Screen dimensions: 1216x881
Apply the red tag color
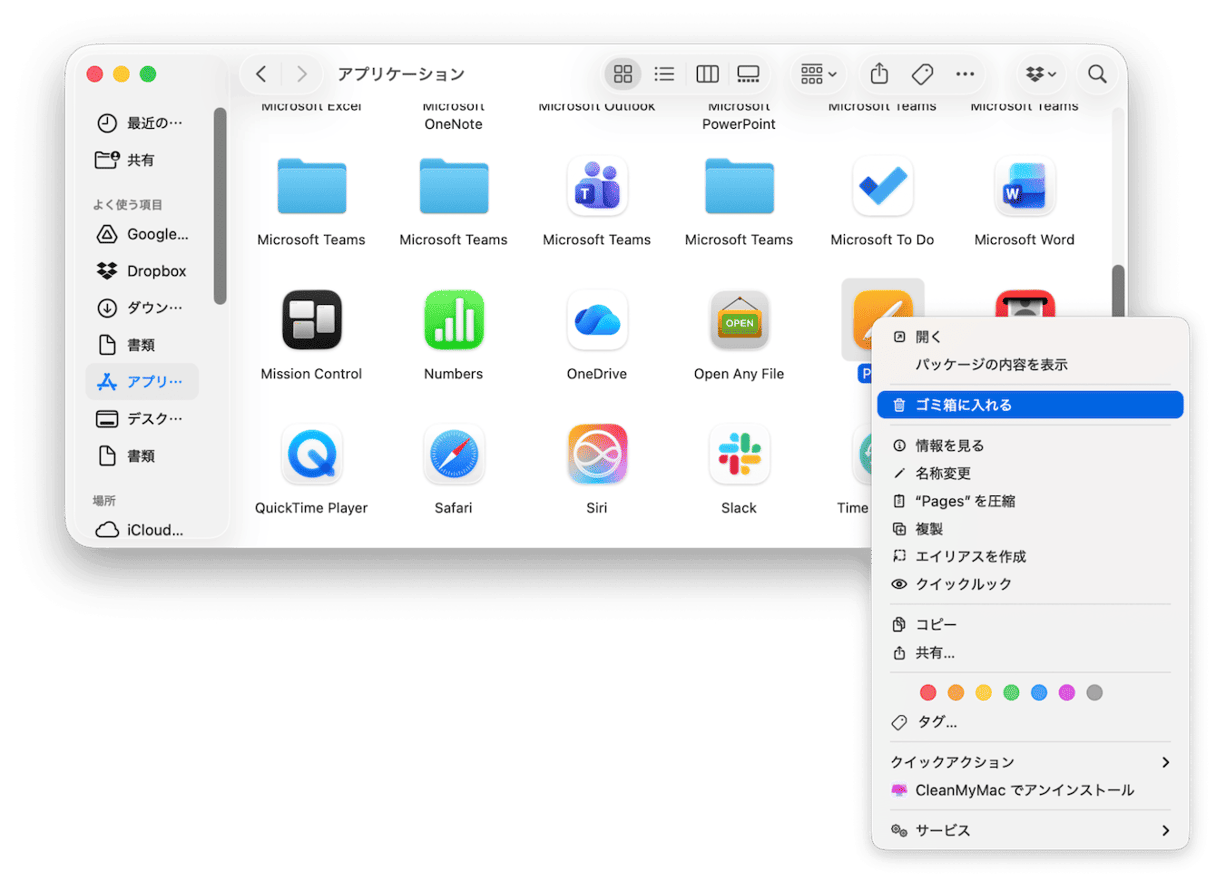tap(928, 692)
